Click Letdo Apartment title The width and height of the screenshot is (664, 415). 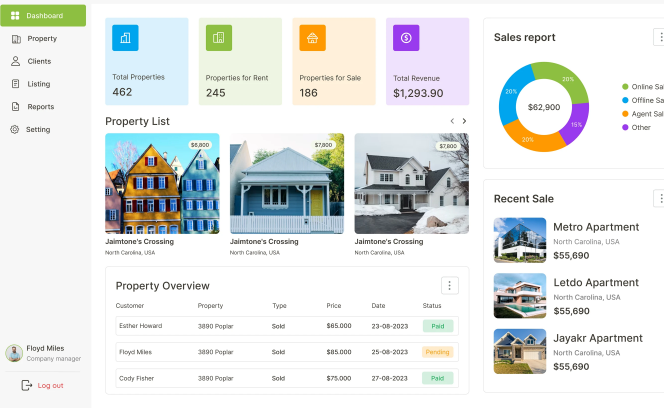tap(596, 282)
